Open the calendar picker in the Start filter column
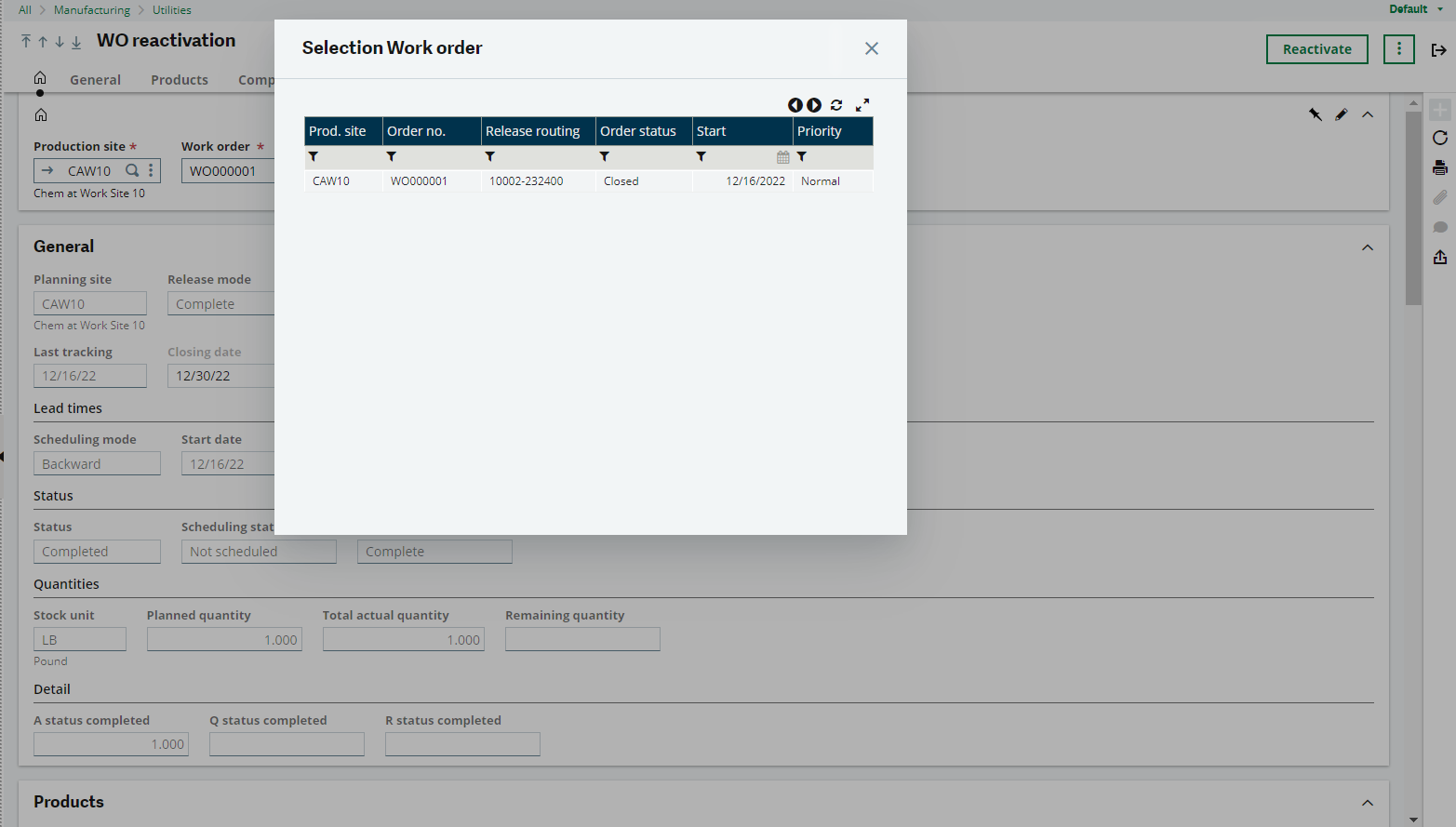1456x827 pixels. click(x=782, y=156)
